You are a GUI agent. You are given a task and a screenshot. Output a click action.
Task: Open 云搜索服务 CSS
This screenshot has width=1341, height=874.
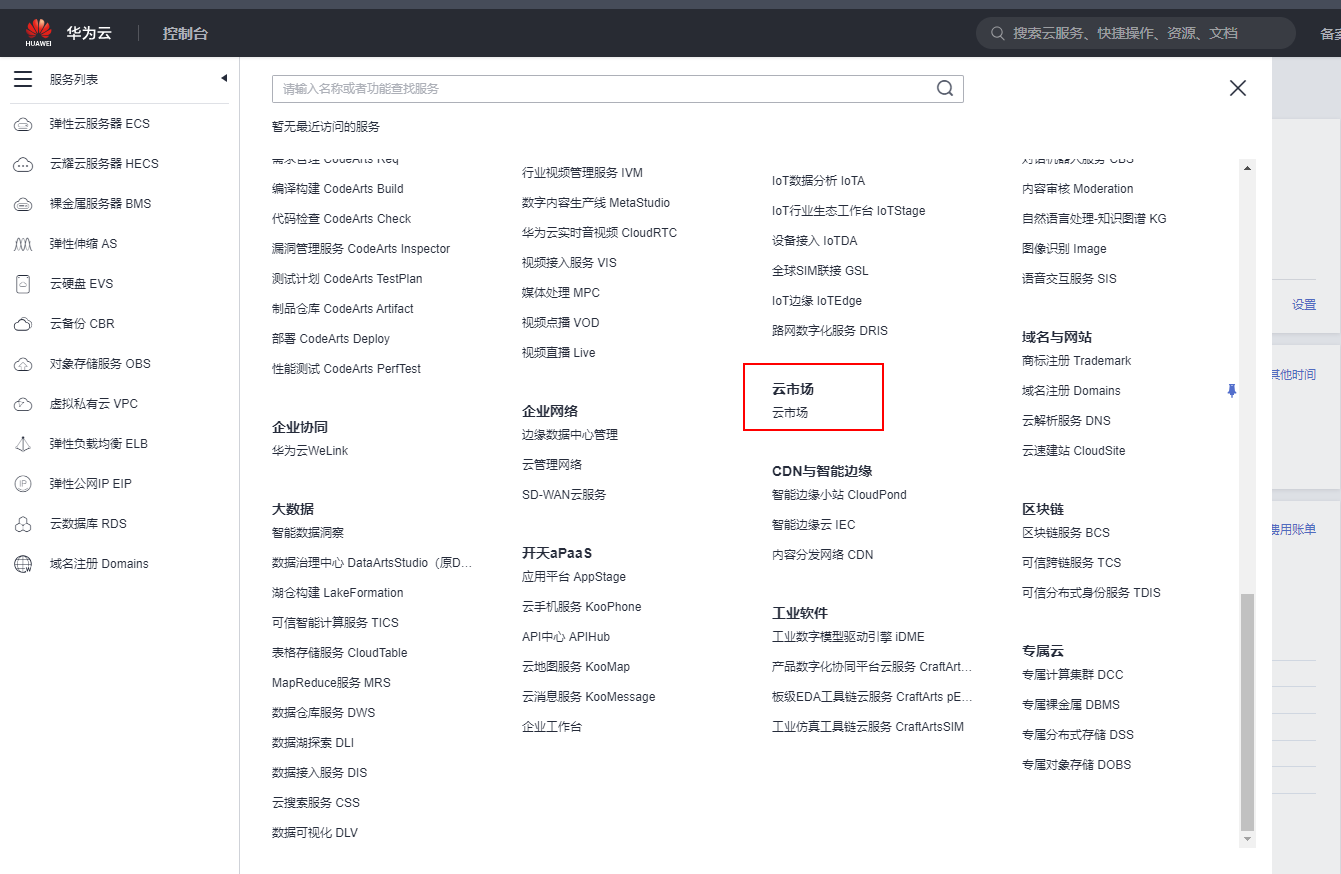pos(316,803)
